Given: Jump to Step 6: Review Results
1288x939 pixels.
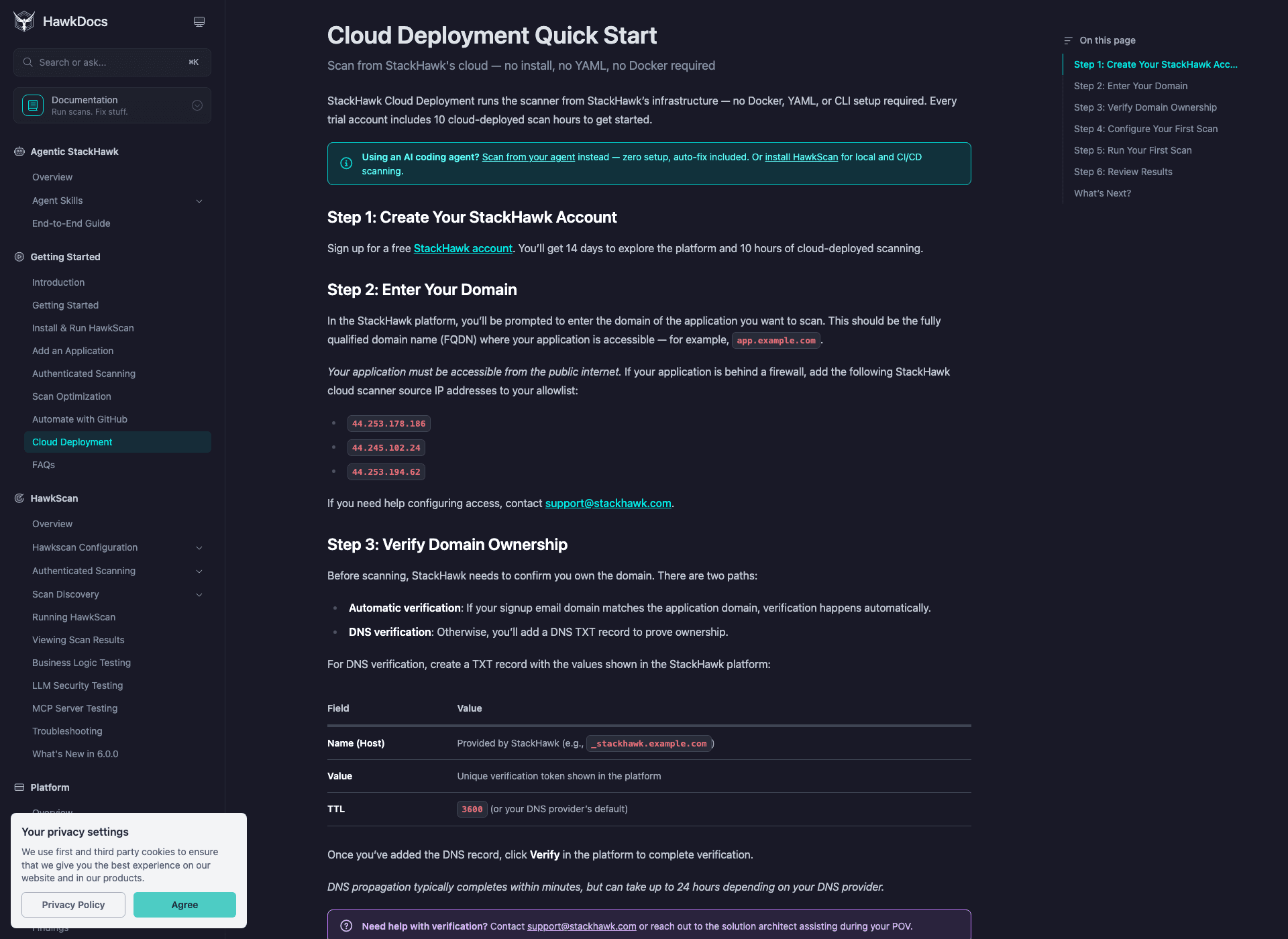Looking at the screenshot, I should [x=1123, y=172].
